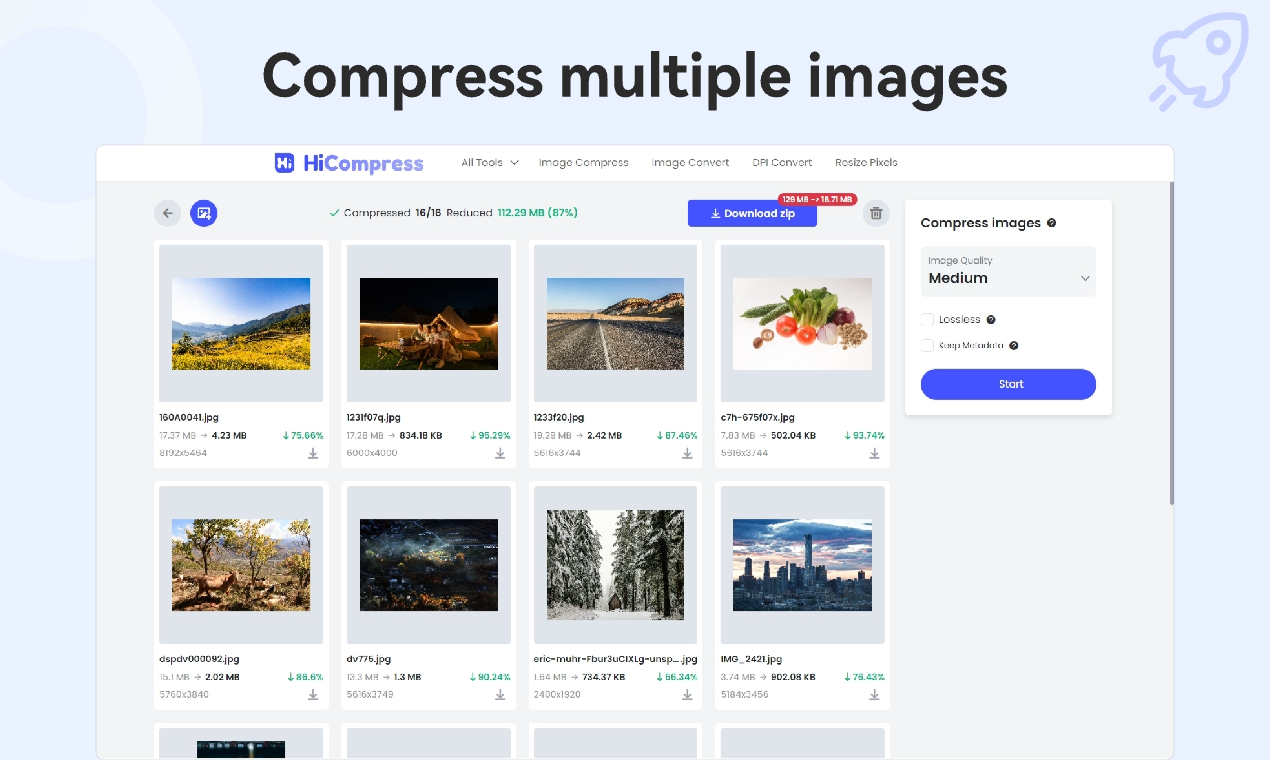This screenshot has height=760, width=1270.
Task: Switch to the DPI Convert tool
Action: click(x=782, y=162)
